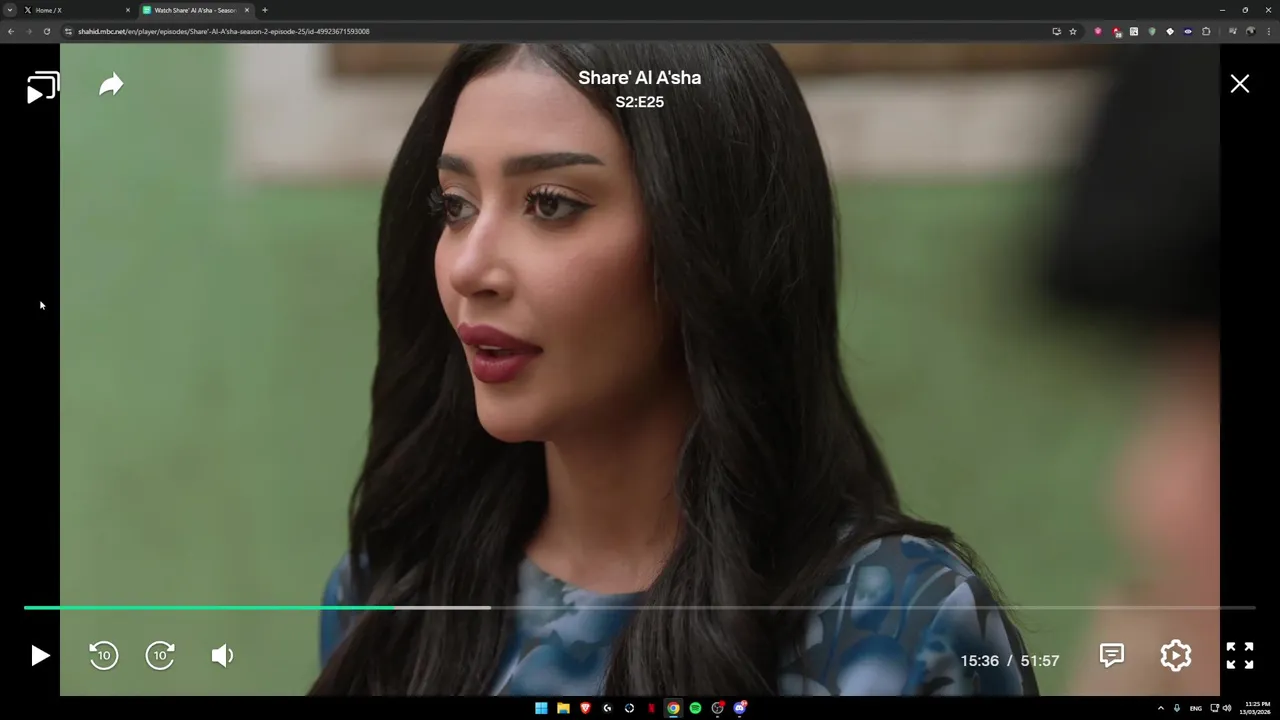1280x720 pixels.
Task: Open the subtitles and audio menu
Action: pos(1112,655)
